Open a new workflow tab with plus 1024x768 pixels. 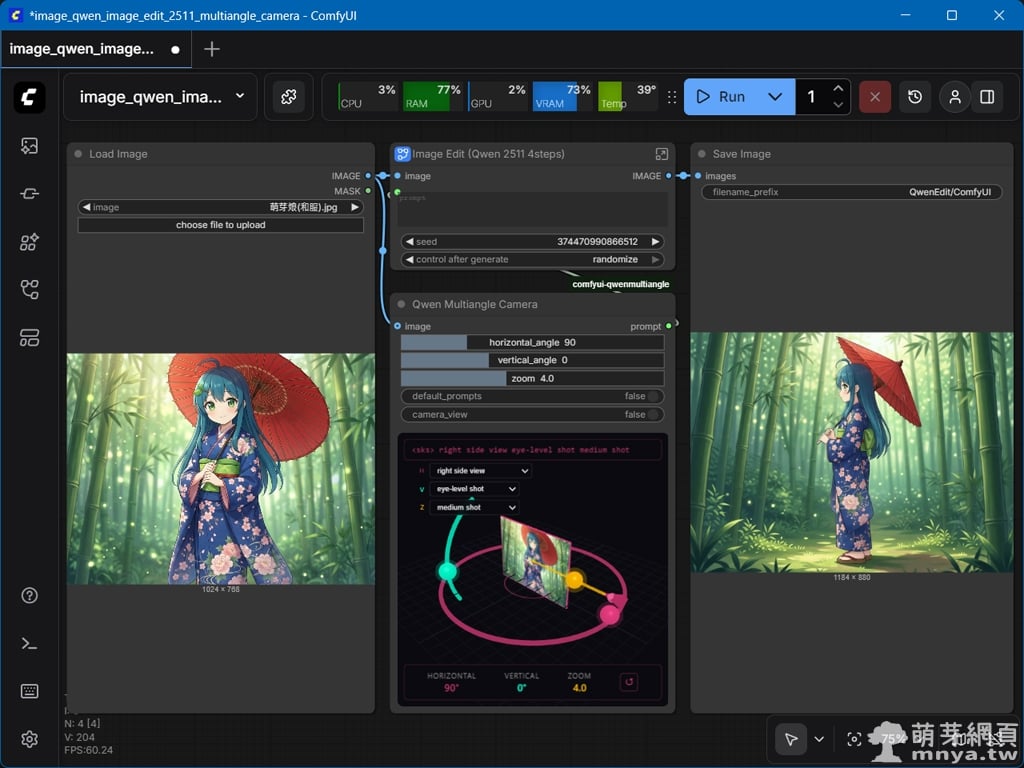pos(212,49)
